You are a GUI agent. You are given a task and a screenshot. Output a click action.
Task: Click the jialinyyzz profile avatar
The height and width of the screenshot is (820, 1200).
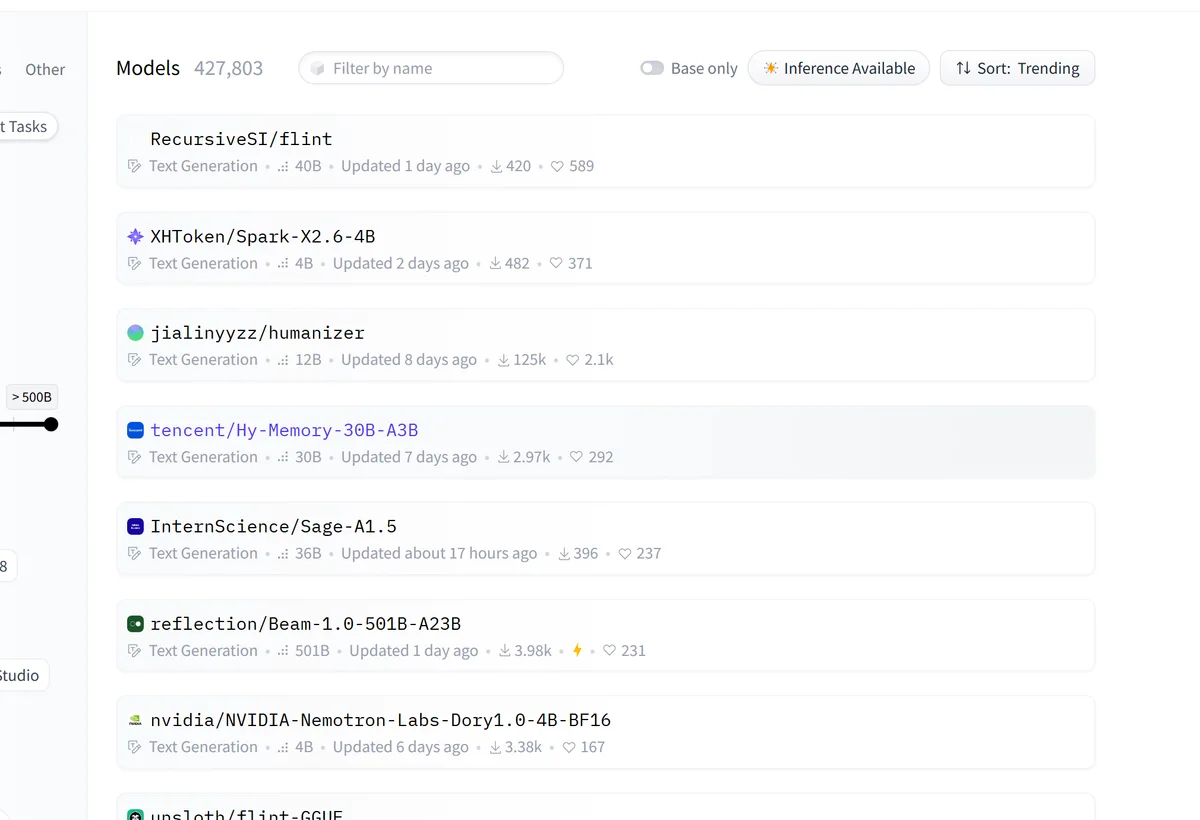[136, 333]
